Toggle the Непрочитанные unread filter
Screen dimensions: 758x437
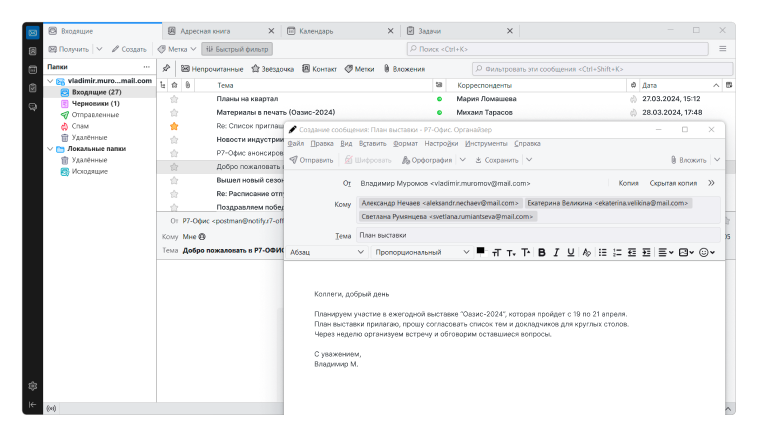[x=211, y=69]
